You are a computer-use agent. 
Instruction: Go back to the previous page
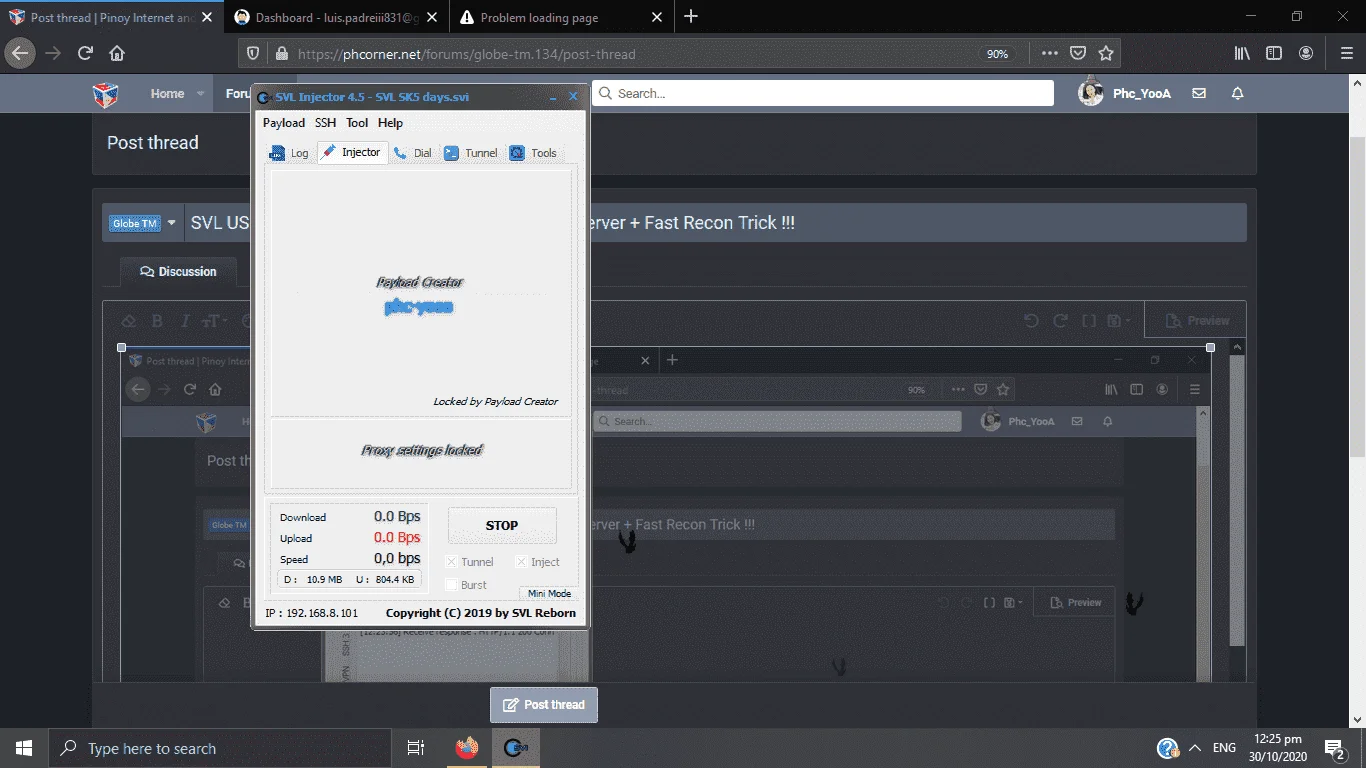point(20,53)
